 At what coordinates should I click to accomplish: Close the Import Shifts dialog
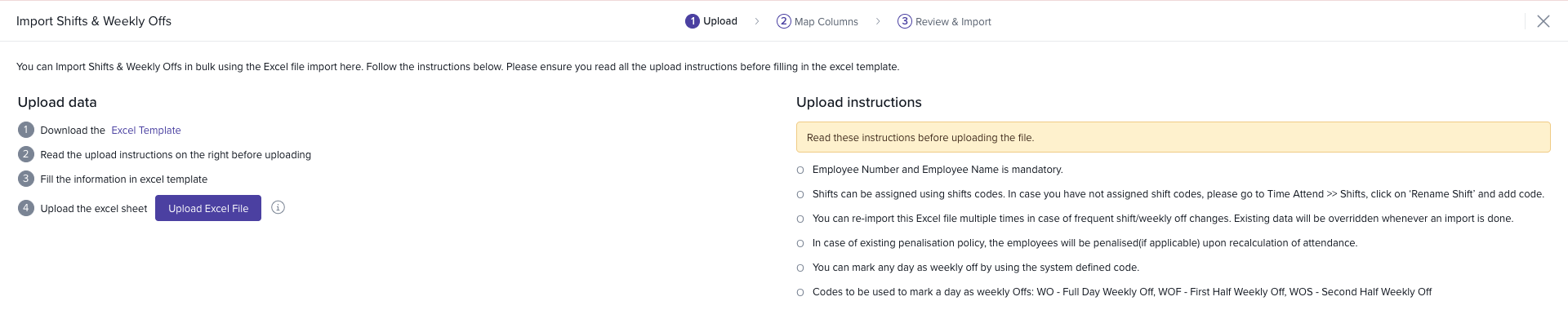tap(1543, 21)
